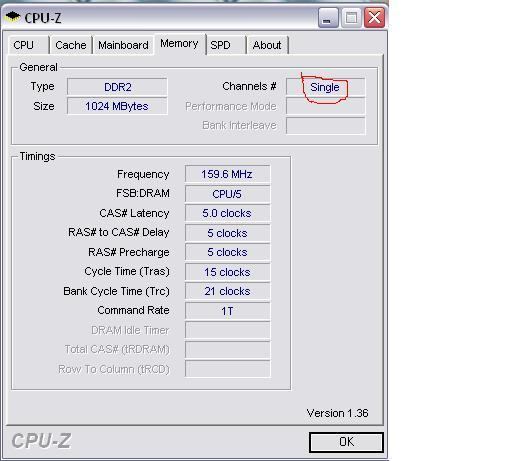The image size is (512, 461).
Task: Close the CPU-Z window
Action: tap(374, 18)
